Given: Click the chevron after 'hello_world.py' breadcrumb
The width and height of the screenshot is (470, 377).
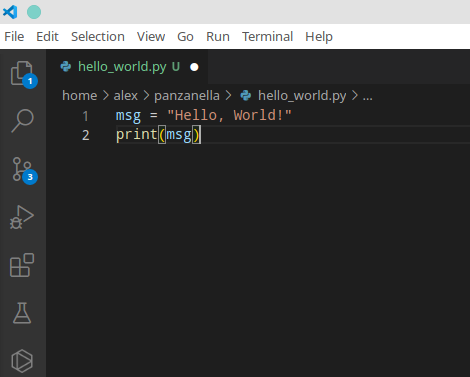Looking at the screenshot, I should (355, 96).
